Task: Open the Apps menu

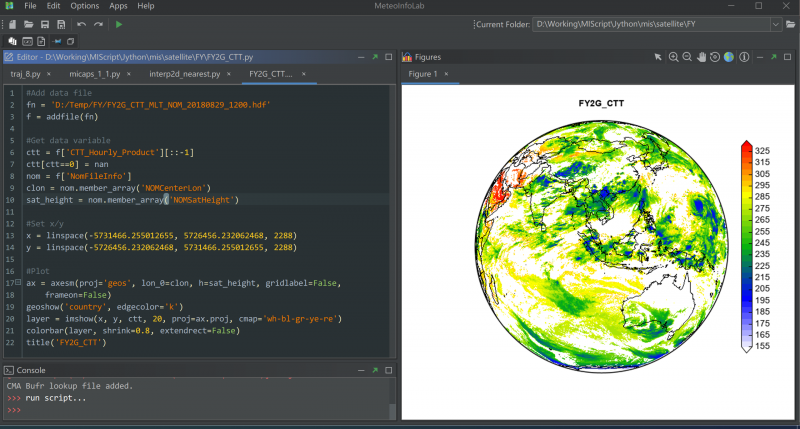Action: tap(118, 6)
